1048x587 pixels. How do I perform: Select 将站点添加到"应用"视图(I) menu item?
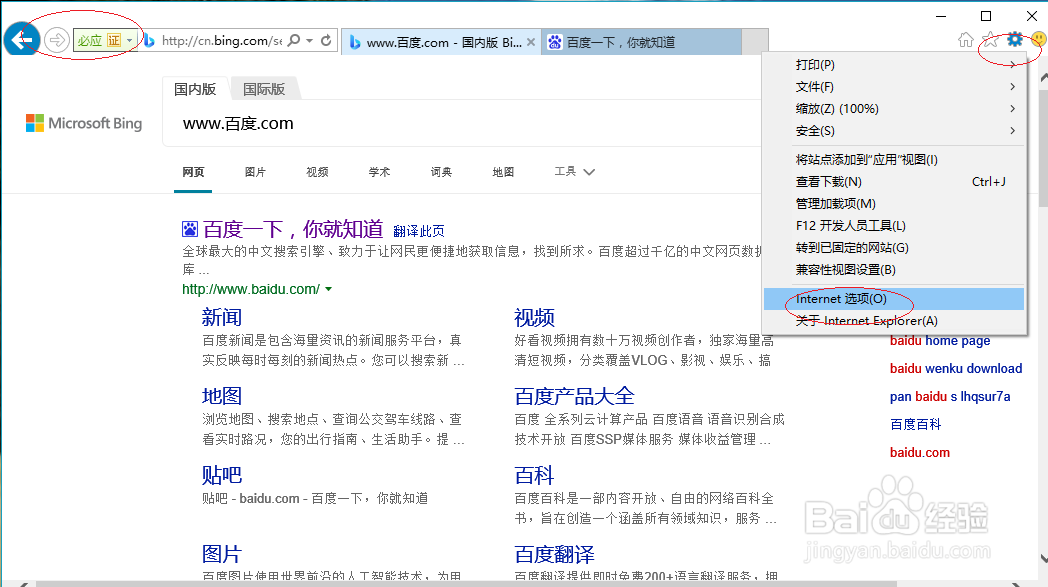(894, 160)
